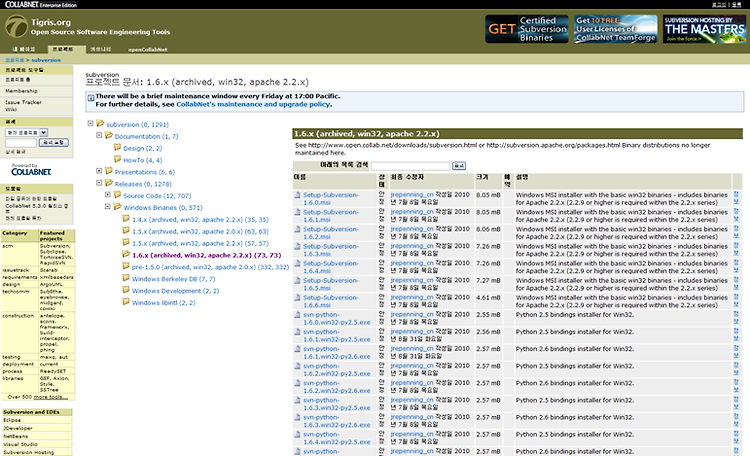The height and width of the screenshot is (456, 750).
Task: Collapse the Windows Binaries tree node
Action: coord(108,207)
